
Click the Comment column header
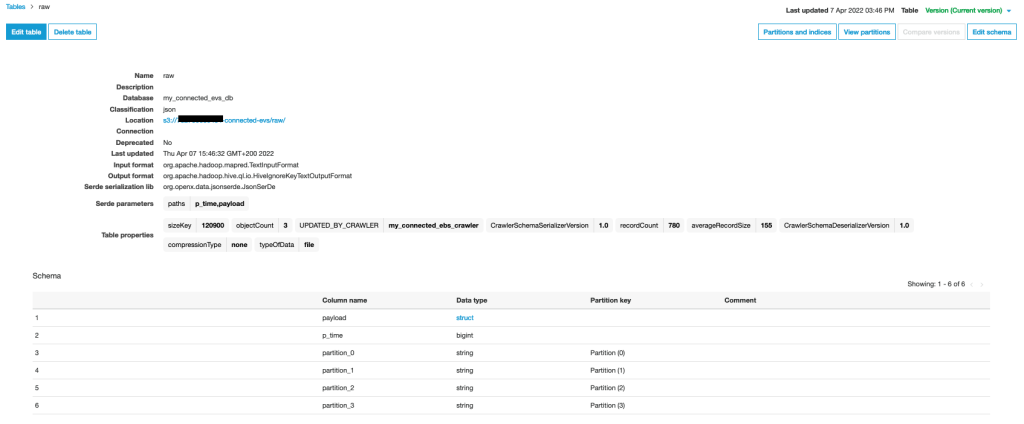[740, 300]
